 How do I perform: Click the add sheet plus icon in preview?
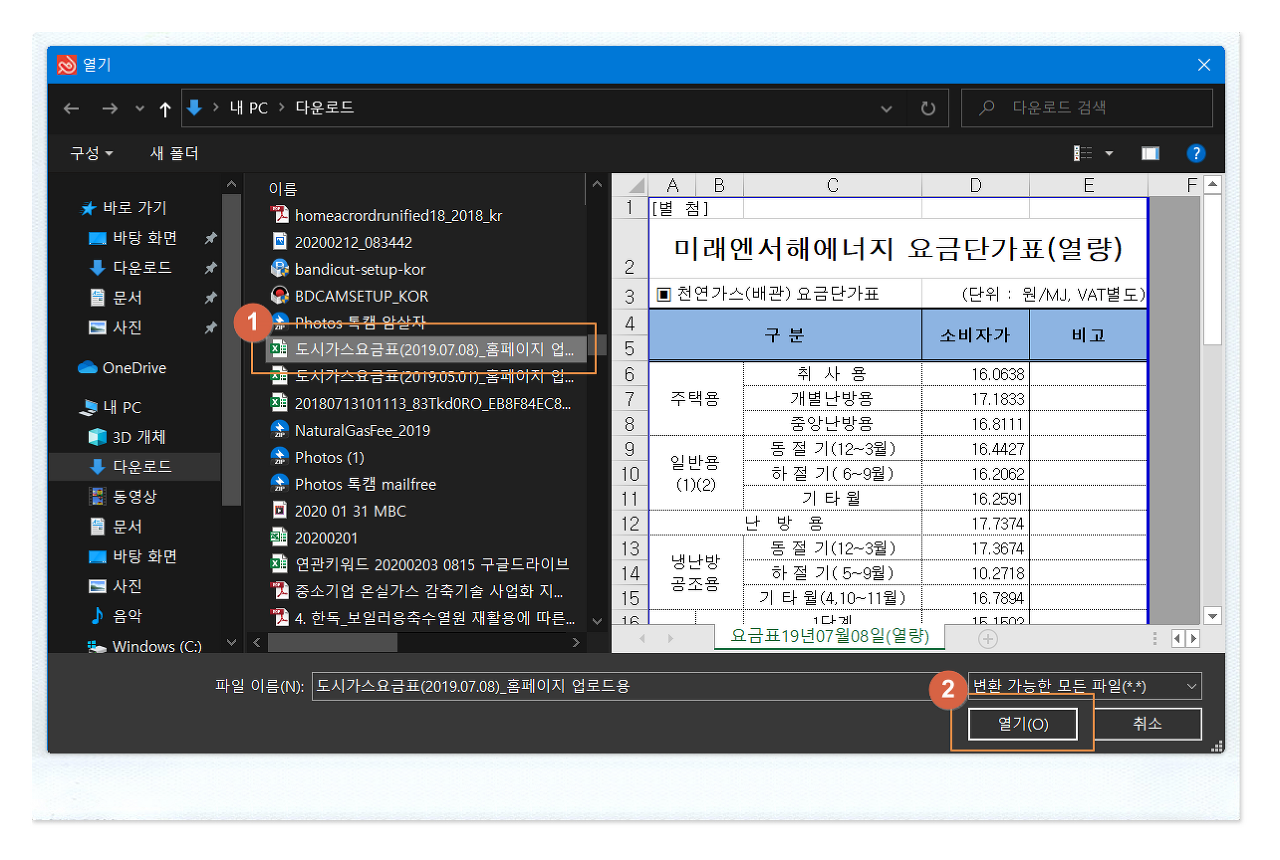tap(988, 638)
